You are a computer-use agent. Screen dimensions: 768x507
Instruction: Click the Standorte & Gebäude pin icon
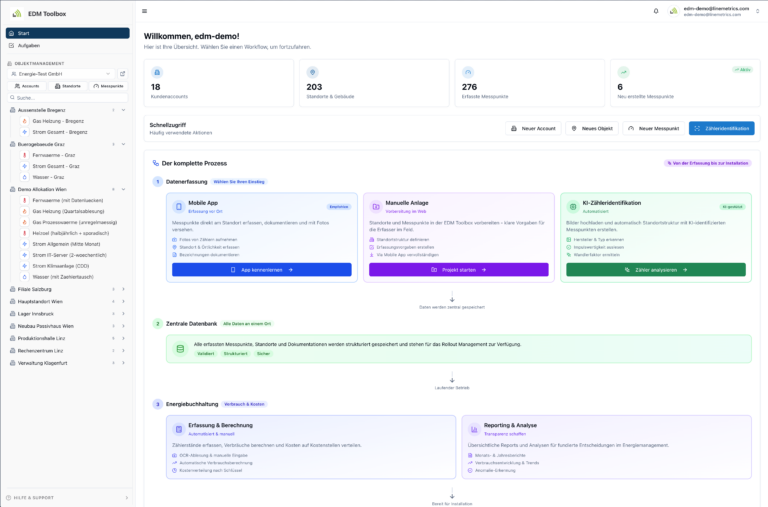pos(312,72)
